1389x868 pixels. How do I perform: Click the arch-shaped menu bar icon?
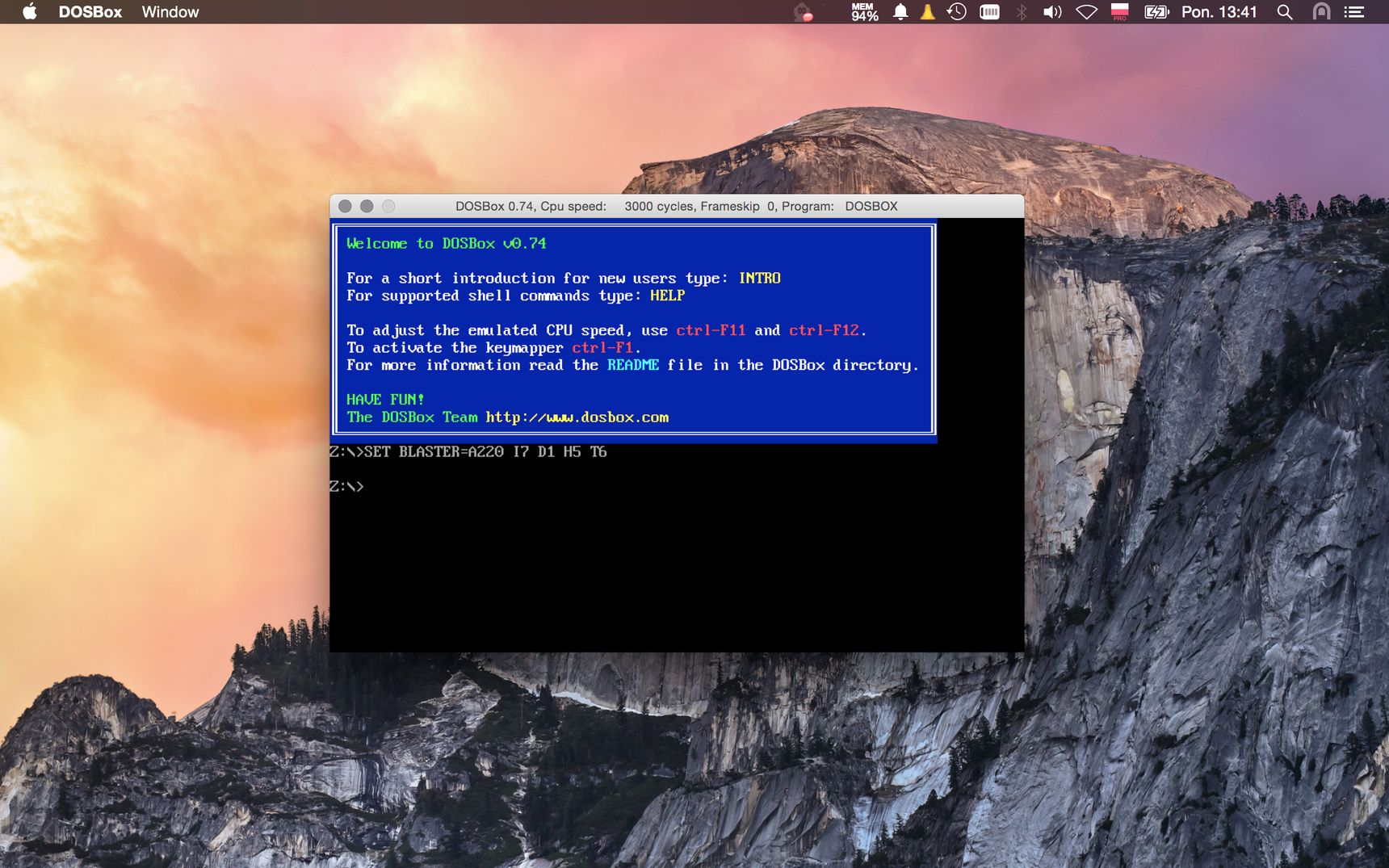click(x=1321, y=11)
